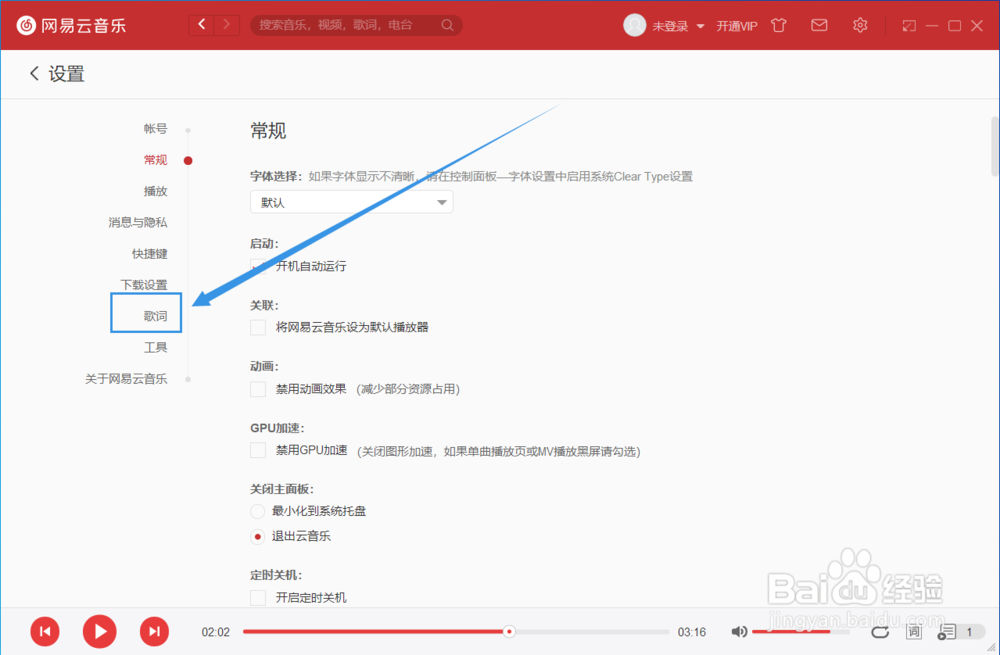This screenshot has height=655, width=1000.
Task: Open the 帐号 settings section
Action: click(x=155, y=129)
